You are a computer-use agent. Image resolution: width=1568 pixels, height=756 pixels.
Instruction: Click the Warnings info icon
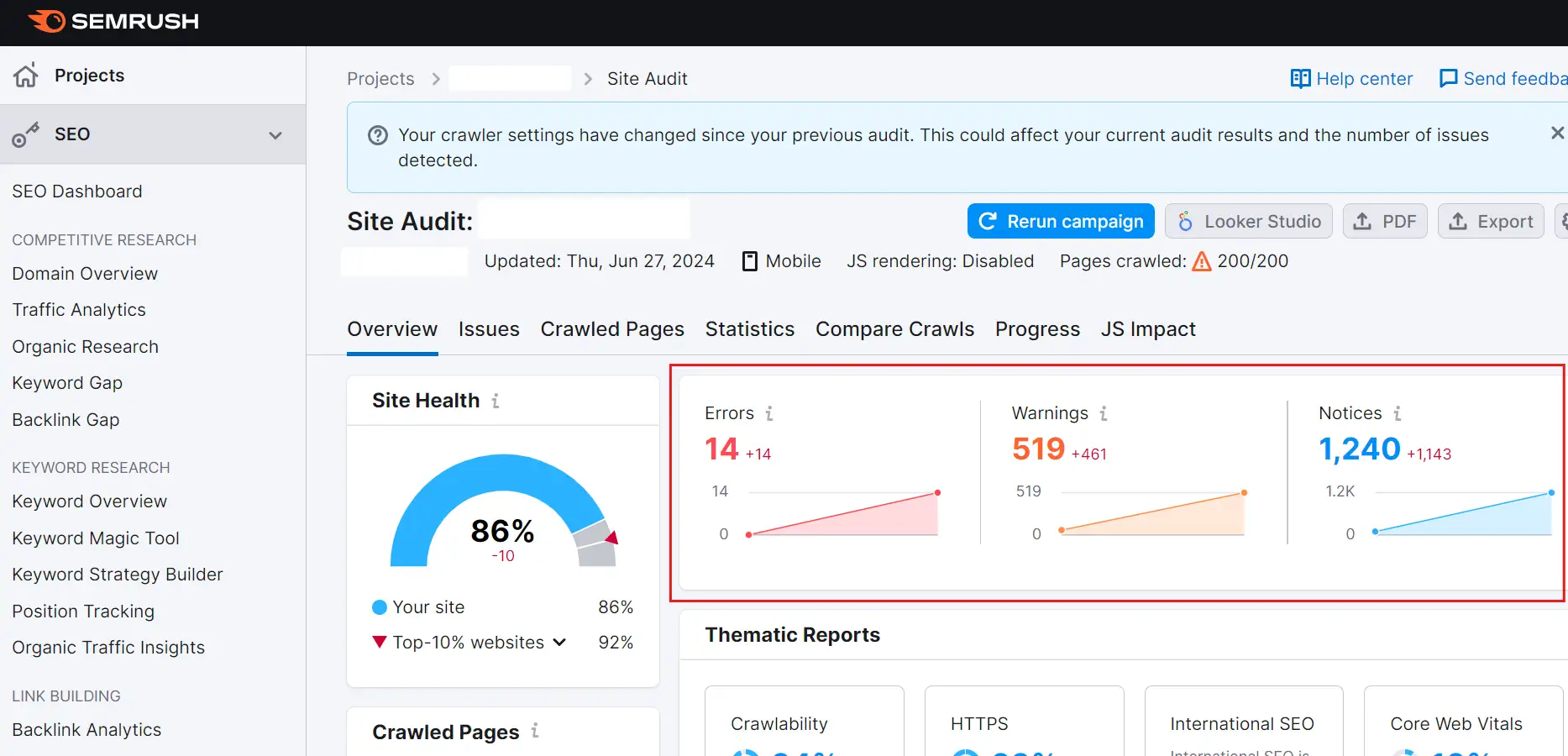pos(1104,414)
